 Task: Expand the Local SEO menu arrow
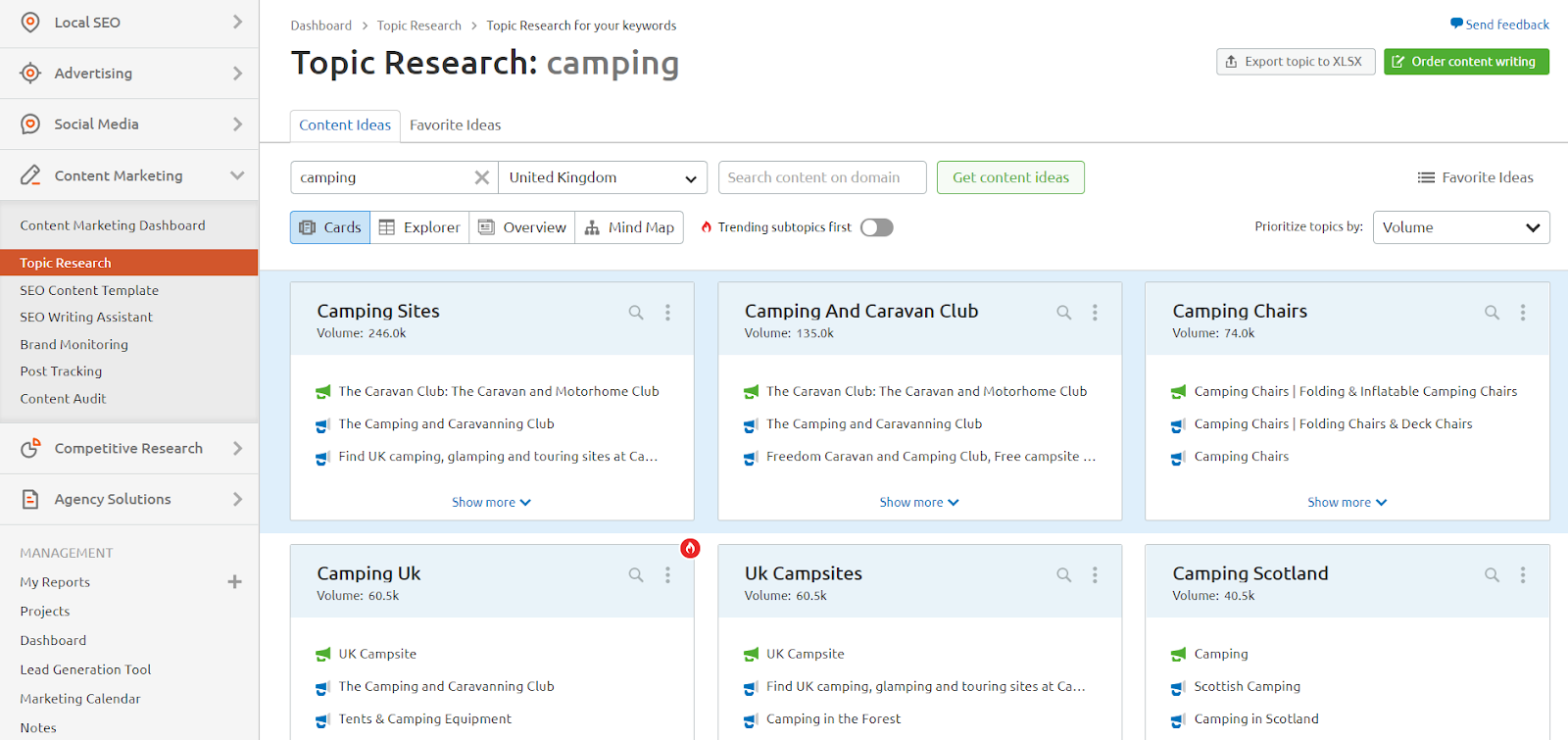click(237, 22)
